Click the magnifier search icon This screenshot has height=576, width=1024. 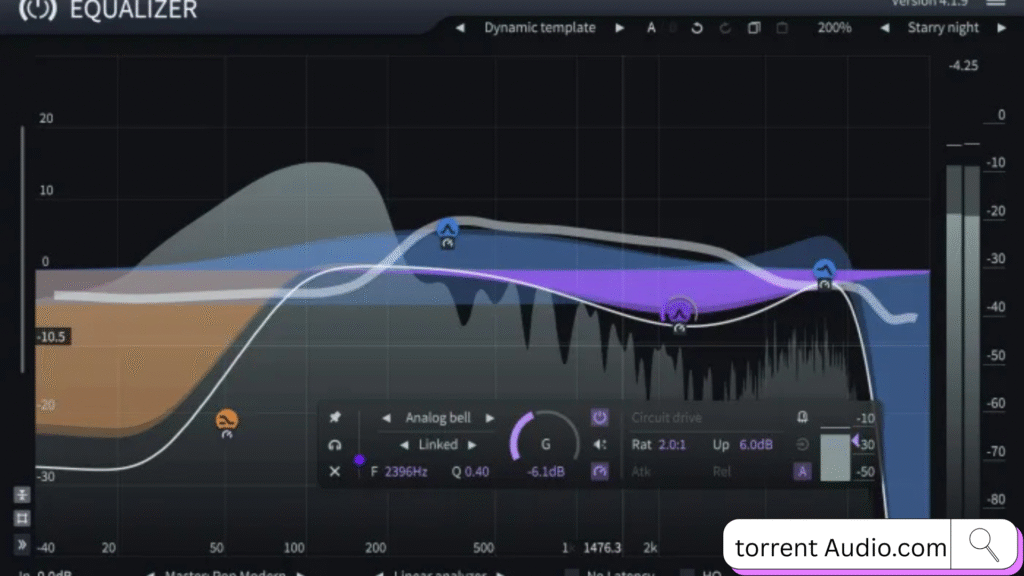click(984, 545)
